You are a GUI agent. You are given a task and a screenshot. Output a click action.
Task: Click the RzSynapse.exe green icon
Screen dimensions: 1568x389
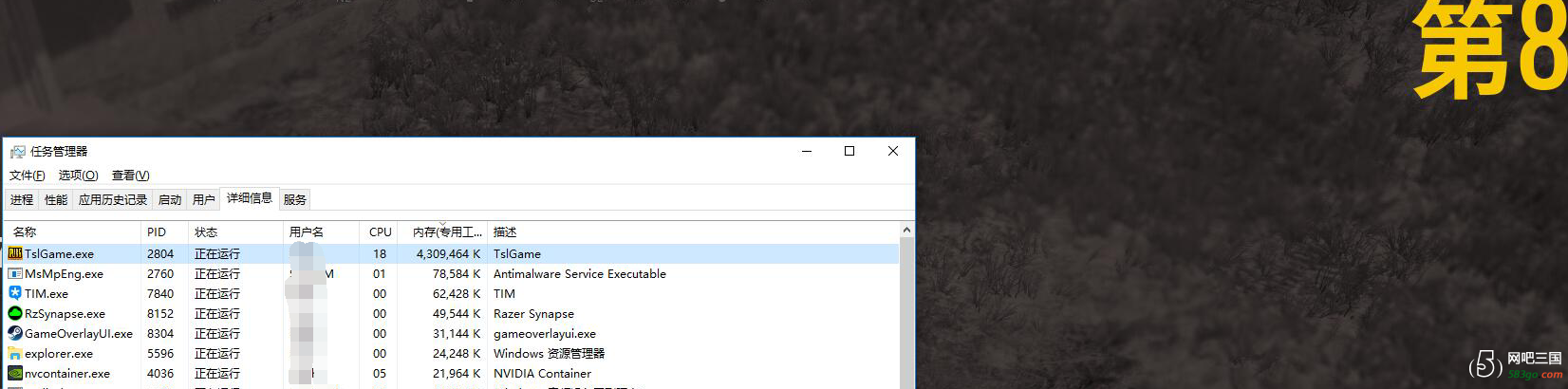point(15,313)
